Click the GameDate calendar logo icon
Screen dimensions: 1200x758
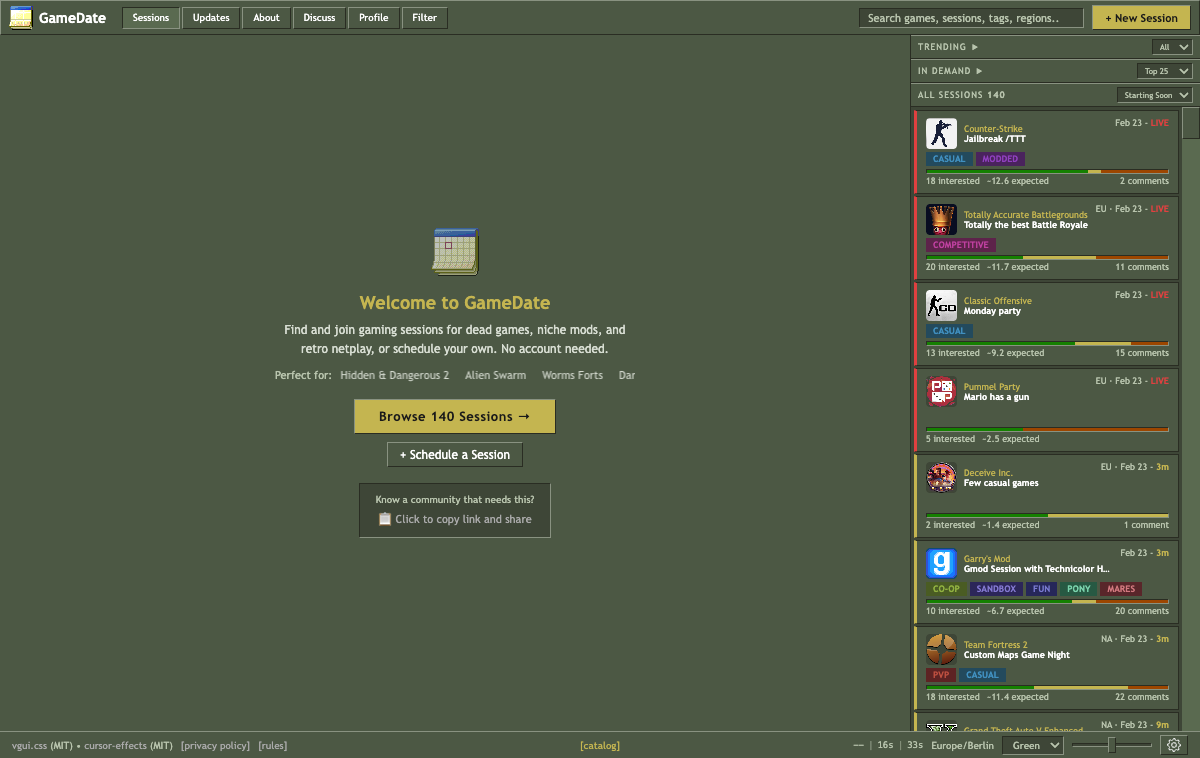20,17
